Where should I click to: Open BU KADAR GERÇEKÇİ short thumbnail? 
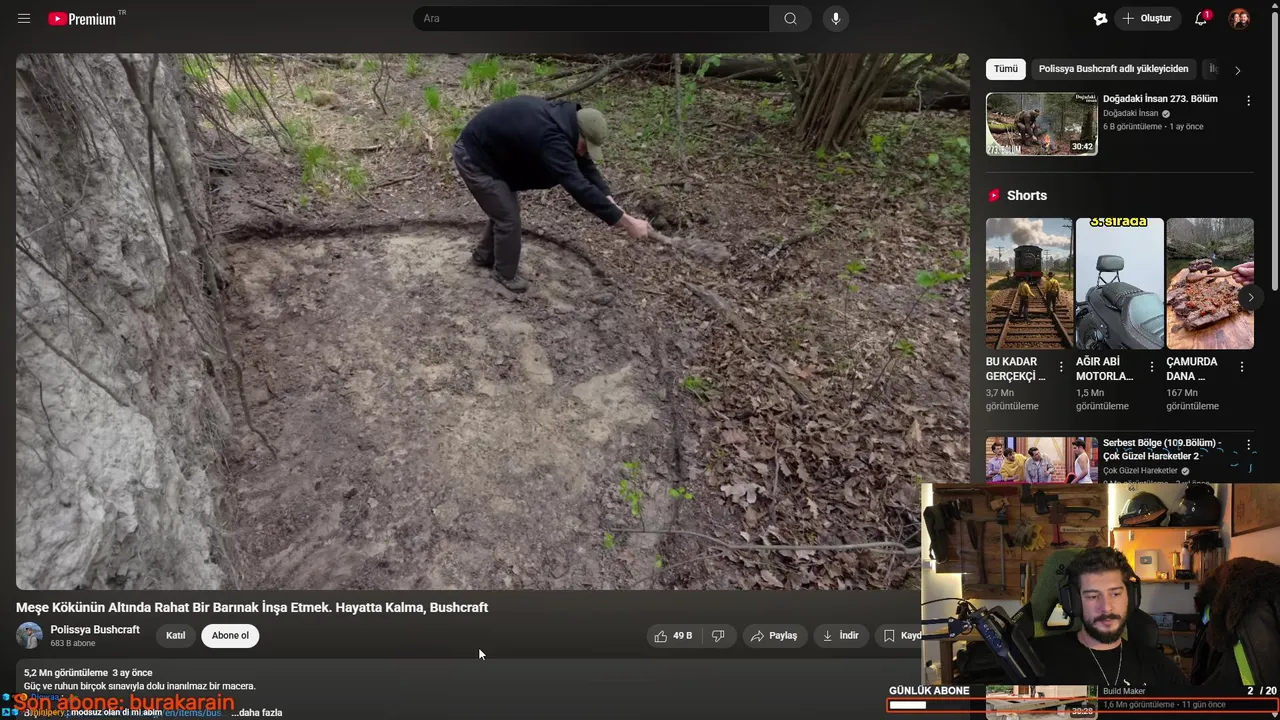[1029, 283]
